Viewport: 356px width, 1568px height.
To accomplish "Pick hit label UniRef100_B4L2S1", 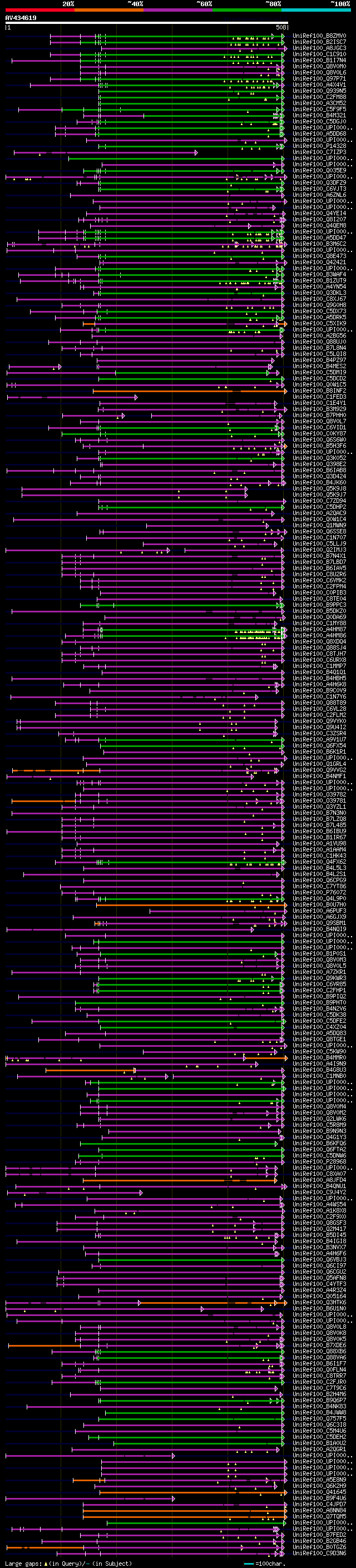I will (x=319, y=873).
